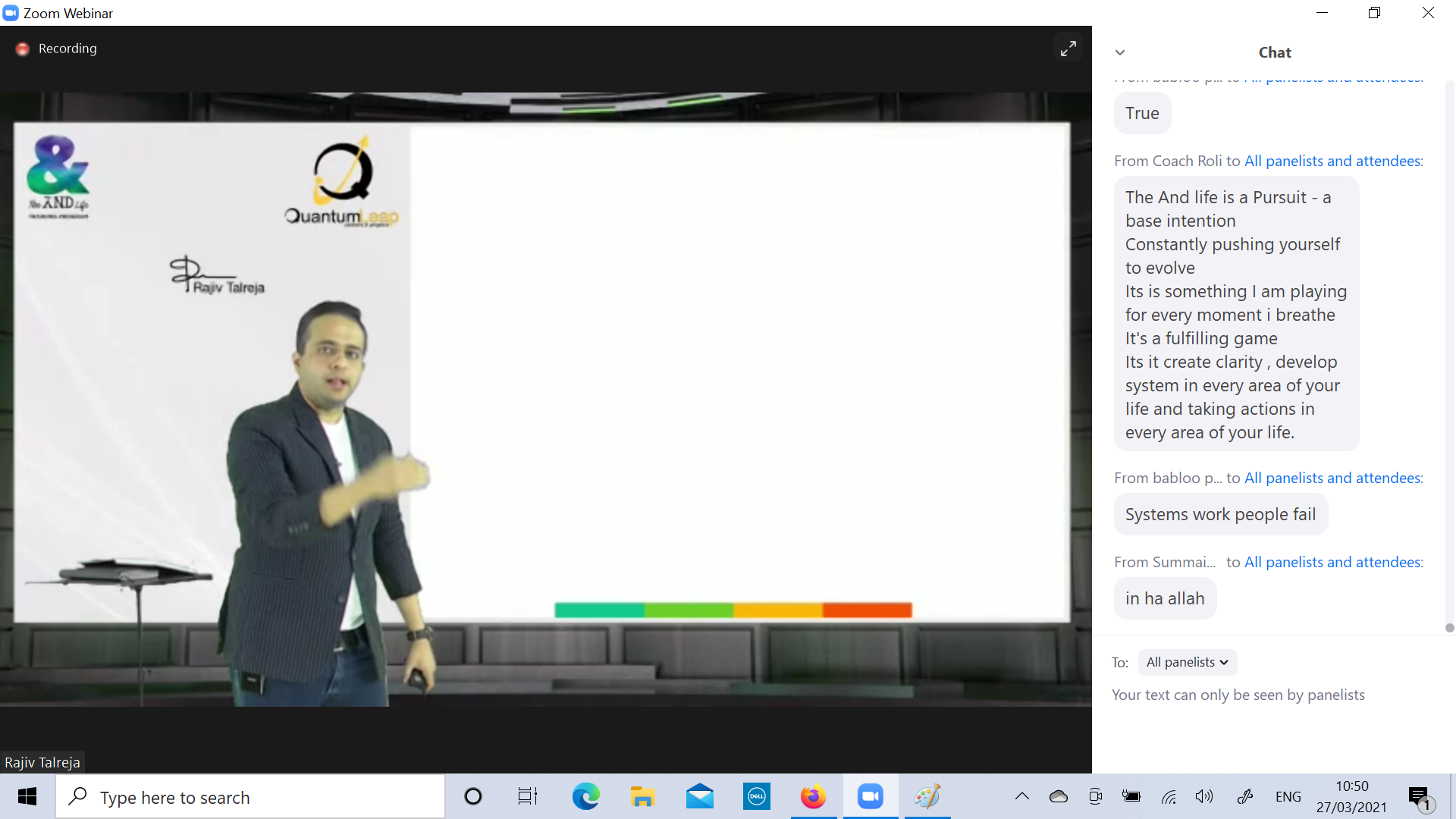Launch Microsoft Edge from taskbar
The image size is (1456, 819).
coord(585,796)
